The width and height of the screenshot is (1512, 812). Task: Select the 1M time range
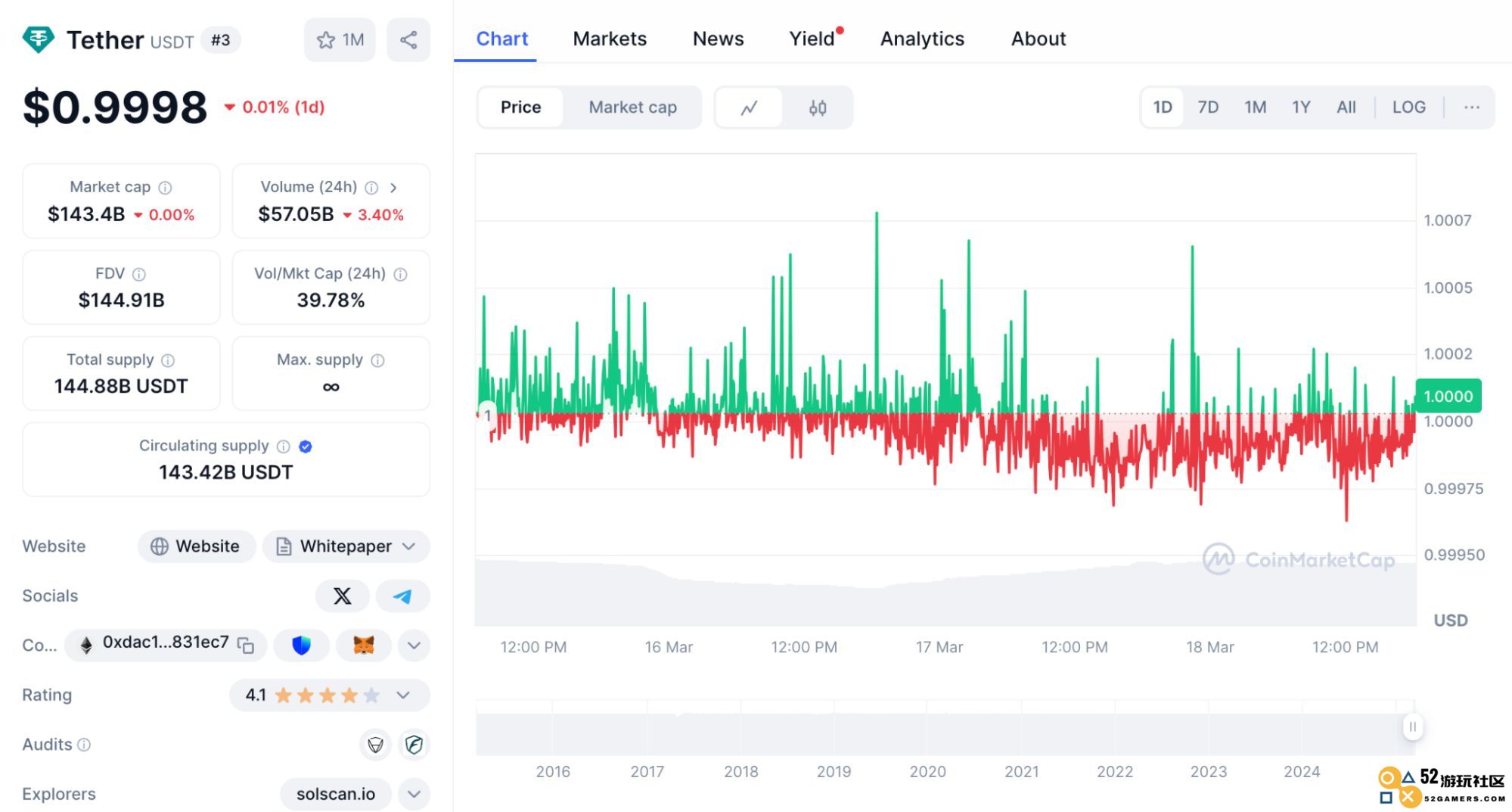pos(1256,107)
